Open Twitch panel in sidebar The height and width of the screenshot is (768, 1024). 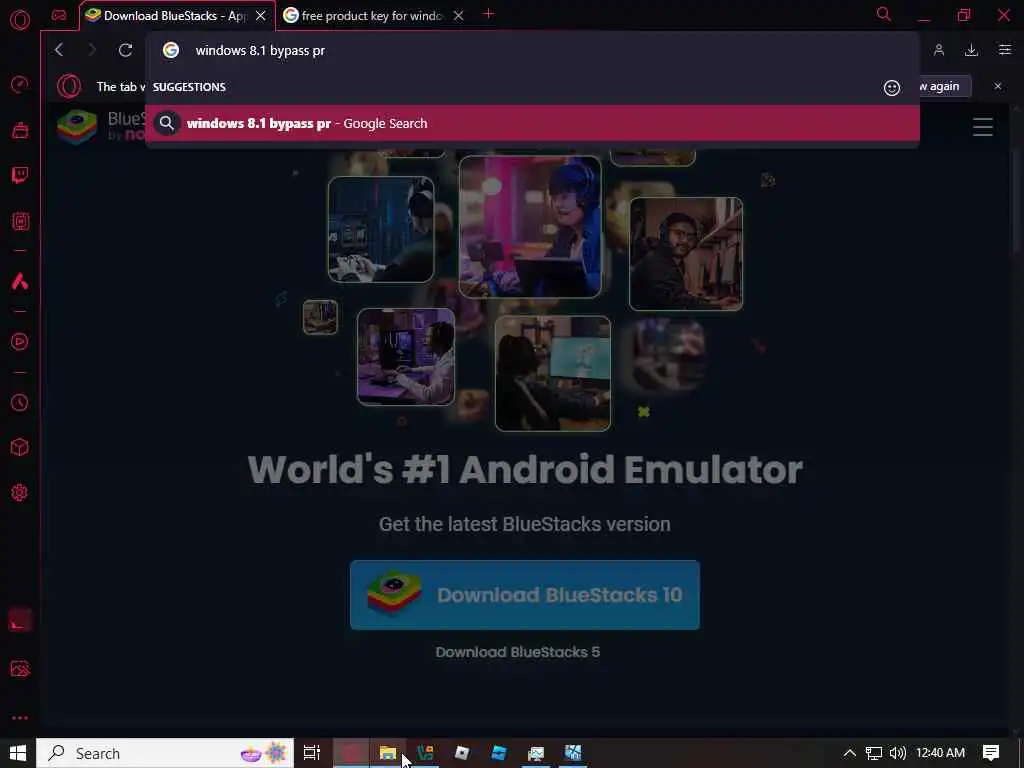click(20, 175)
